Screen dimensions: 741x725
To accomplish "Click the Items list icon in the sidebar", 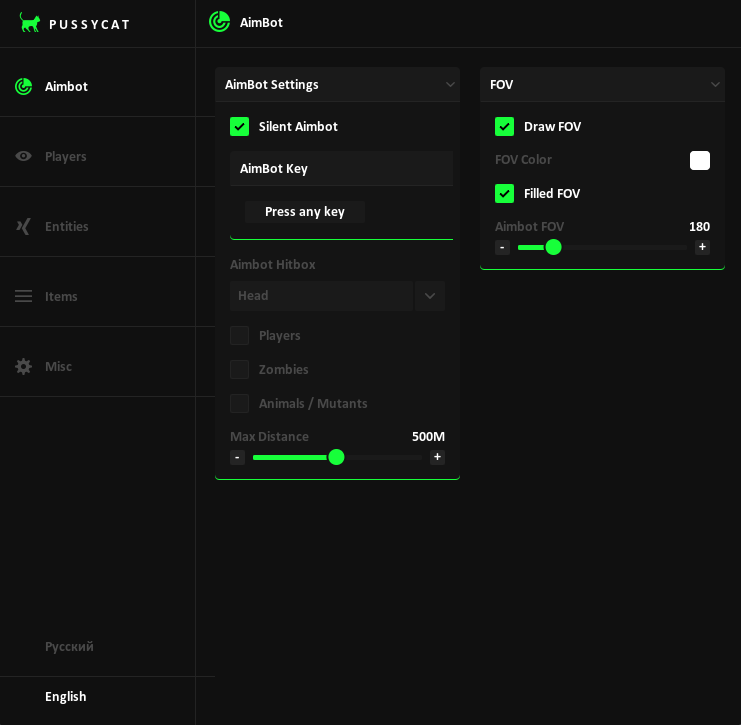I will coord(24,296).
